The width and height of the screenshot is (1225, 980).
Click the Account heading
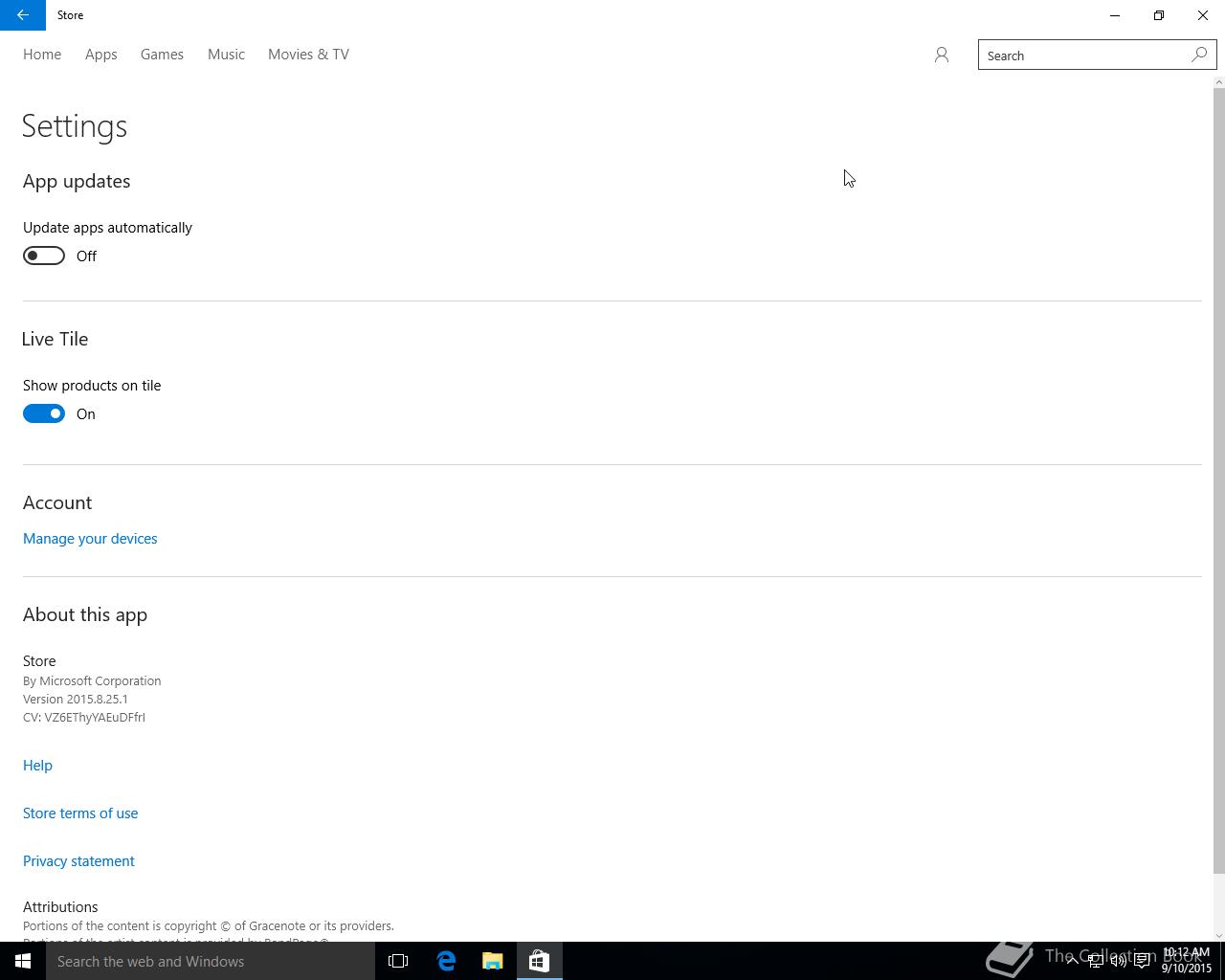(57, 502)
